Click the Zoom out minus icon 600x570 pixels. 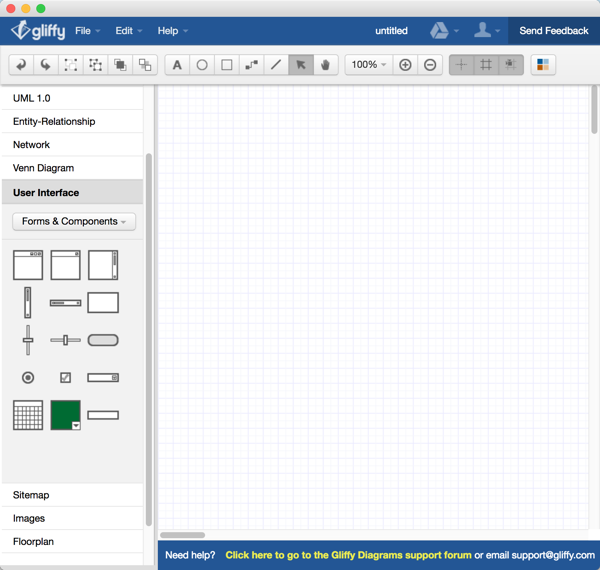[x=430, y=65]
